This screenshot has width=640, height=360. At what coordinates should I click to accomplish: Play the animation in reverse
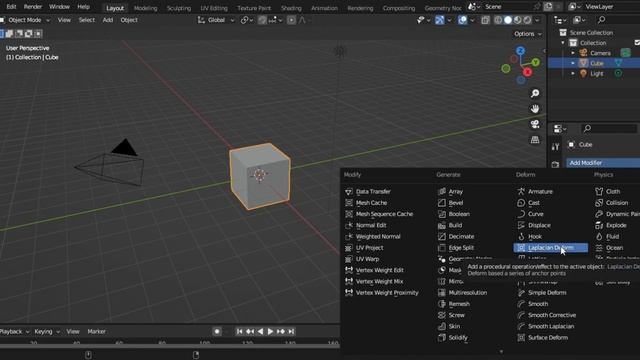[260, 331]
